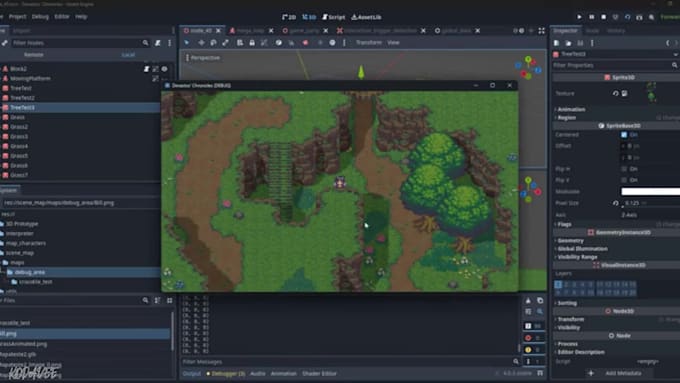This screenshot has height=383, width=680.
Task: Open the Transform menu in viewport toolbar
Action: tap(369, 43)
